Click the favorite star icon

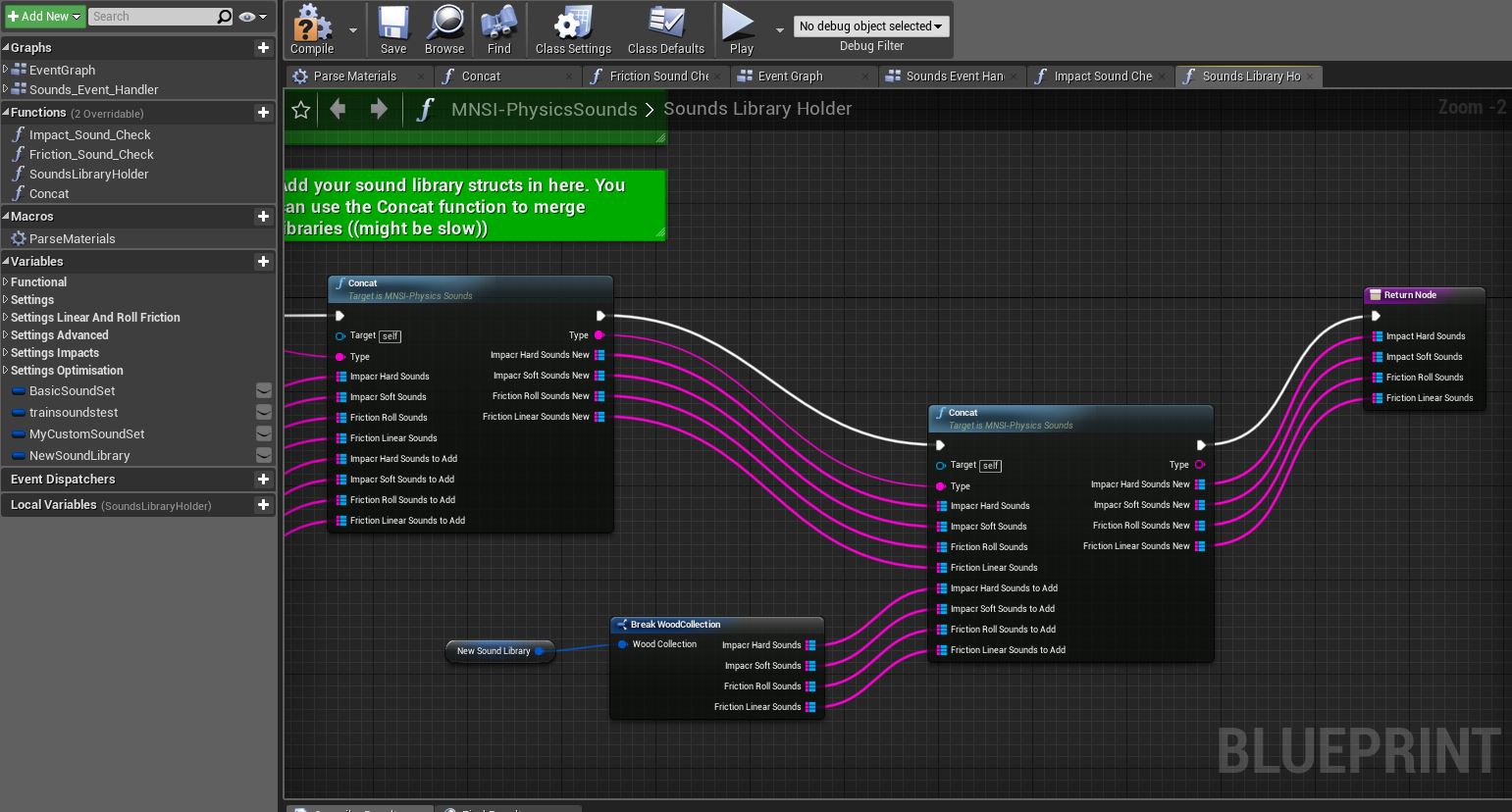click(x=301, y=110)
